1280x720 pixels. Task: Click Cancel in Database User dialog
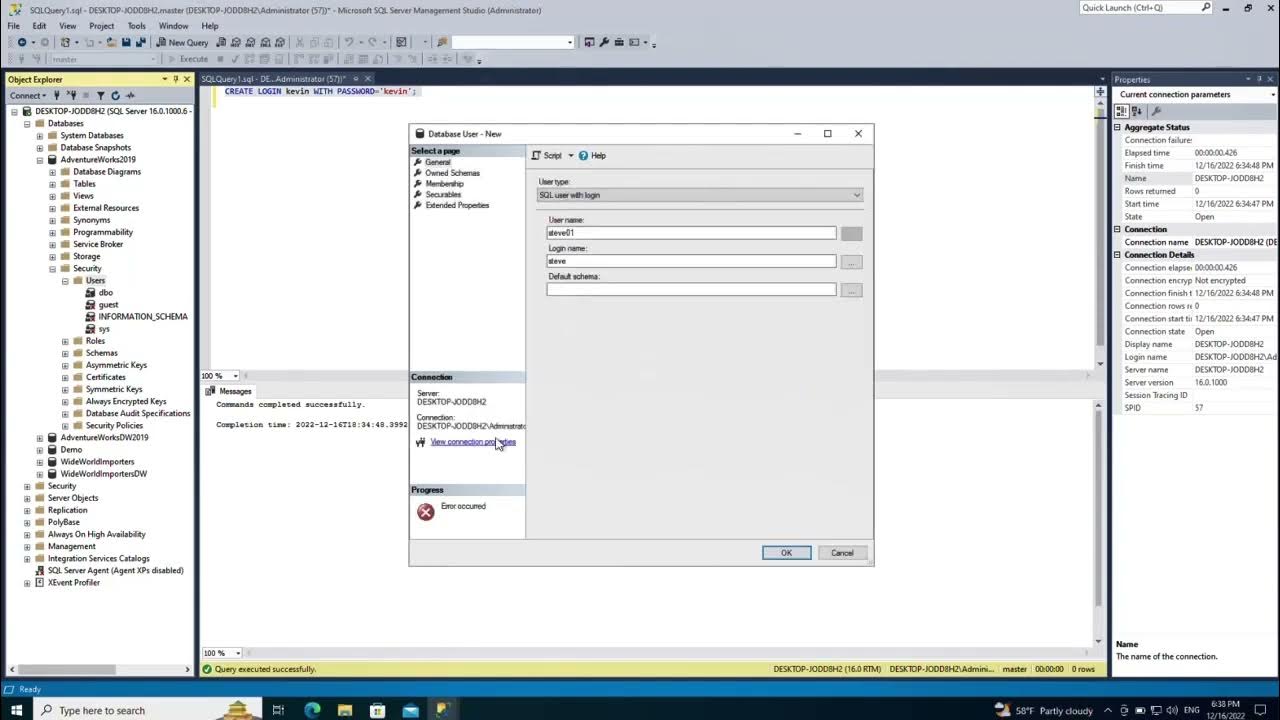pyautogui.click(x=842, y=553)
